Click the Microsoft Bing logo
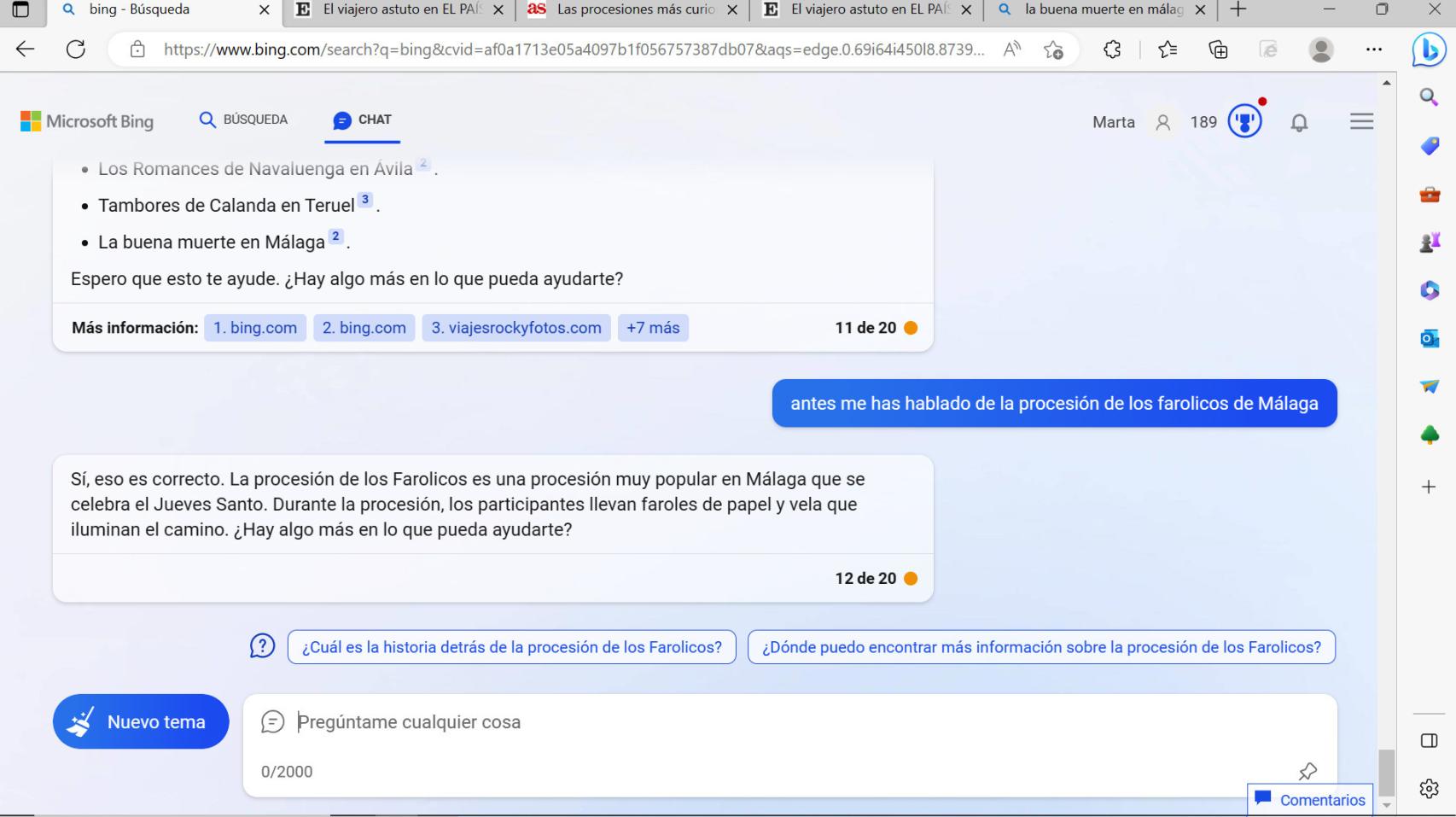The image size is (1456, 817). click(87, 121)
